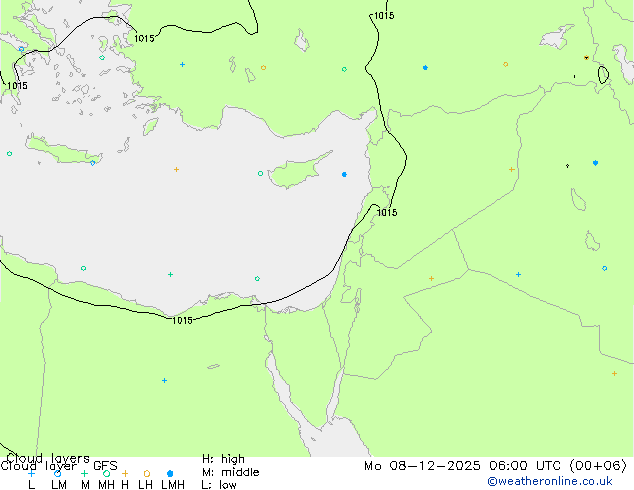634x490 pixels.
Task: Click the green circle MH legend symbol
Action: point(106,473)
